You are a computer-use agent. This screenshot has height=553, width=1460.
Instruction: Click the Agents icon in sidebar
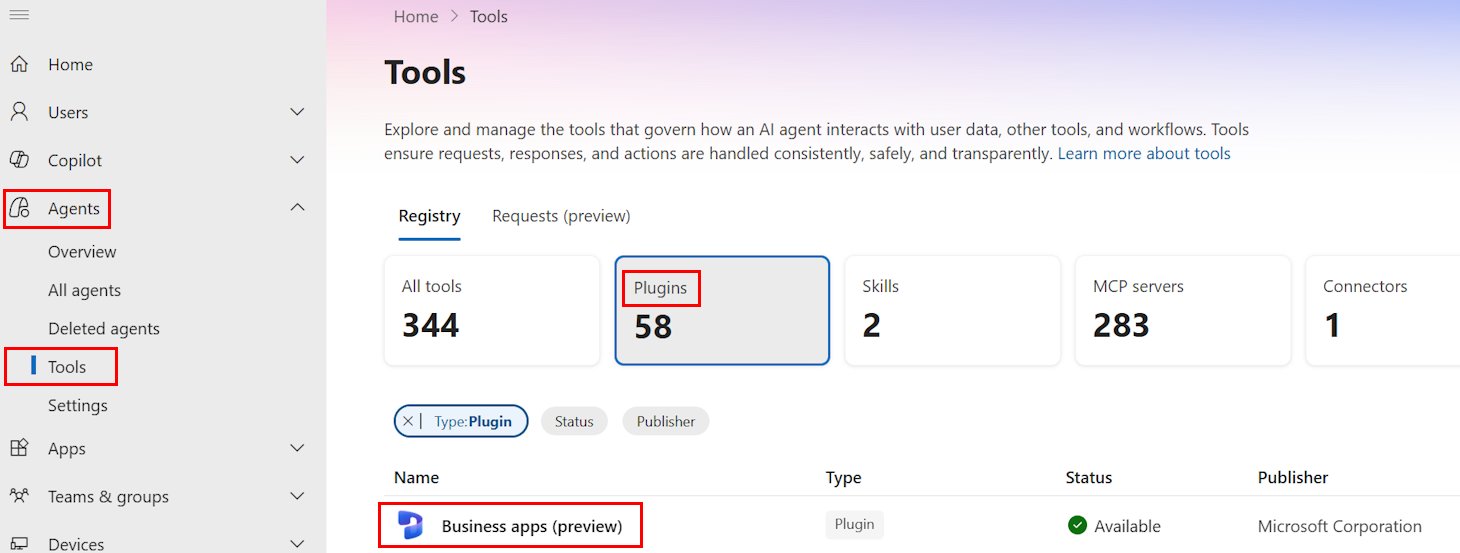click(x=19, y=208)
